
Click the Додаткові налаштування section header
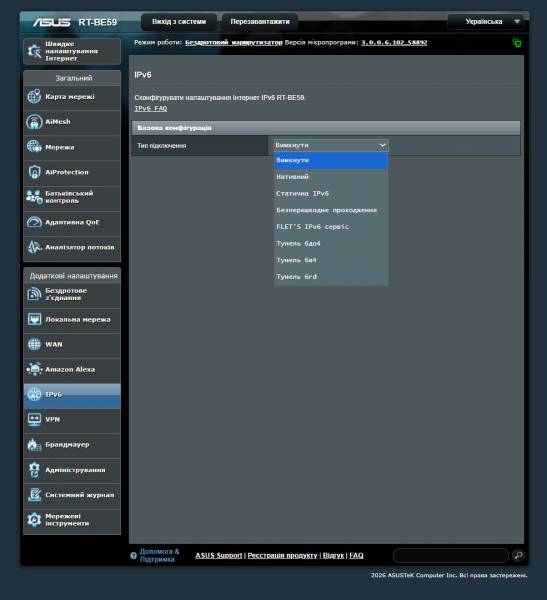click(x=72, y=276)
